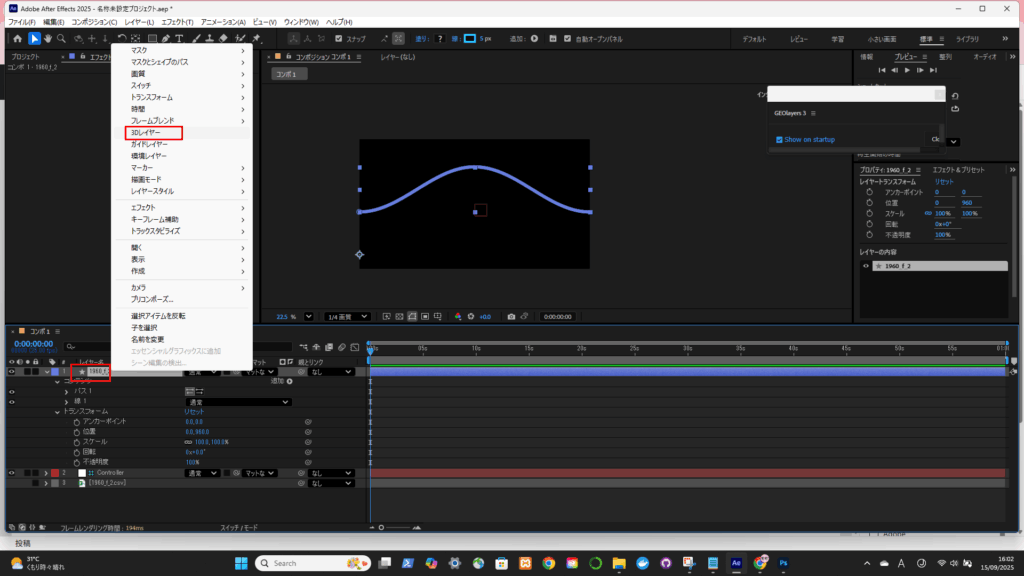Select the Eraser tool
Viewport: 1024px width, 576px height.
(225, 39)
